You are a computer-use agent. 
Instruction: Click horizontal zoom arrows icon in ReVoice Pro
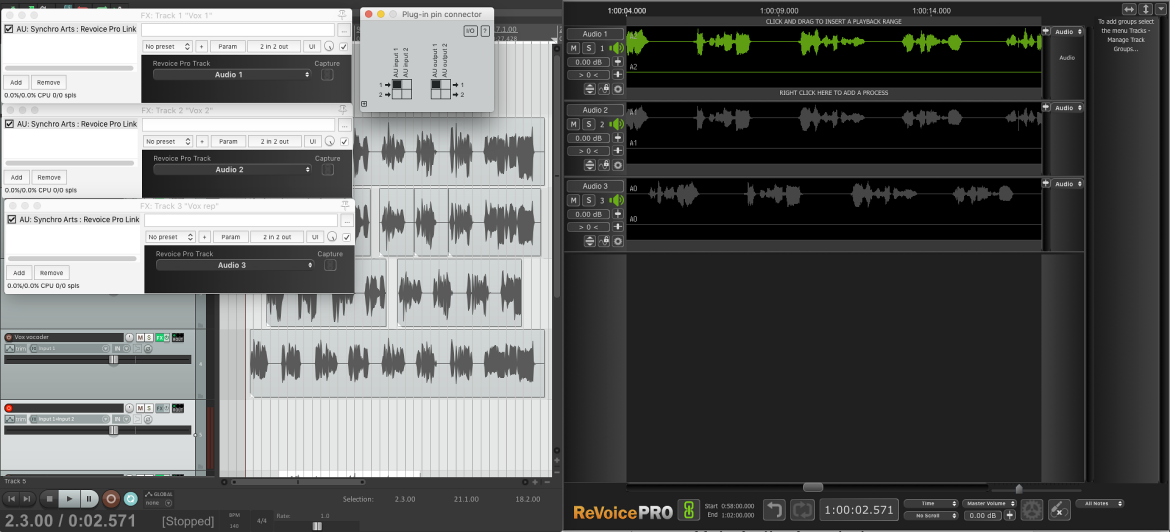pyautogui.click(x=1130, y=9)
